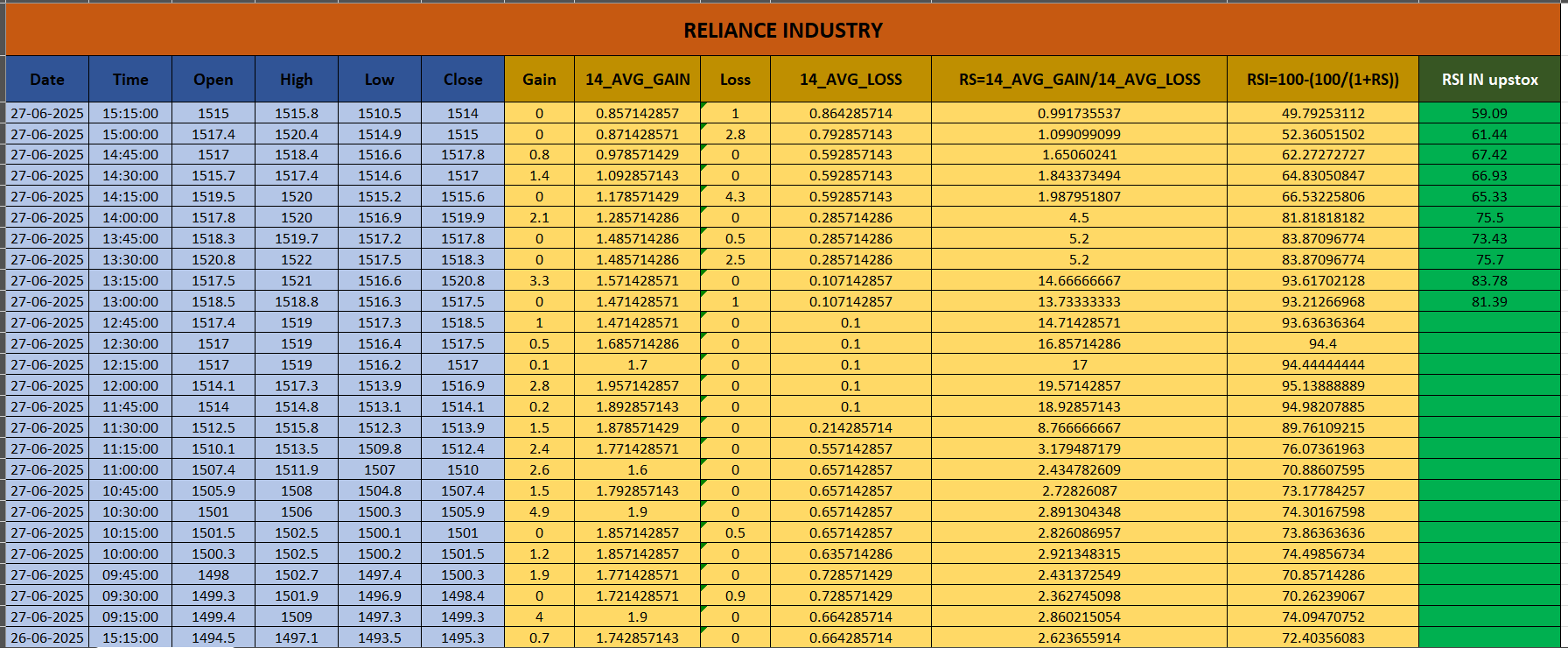Click the time cell 13:00:00
1568x648 pixels.
130,302
